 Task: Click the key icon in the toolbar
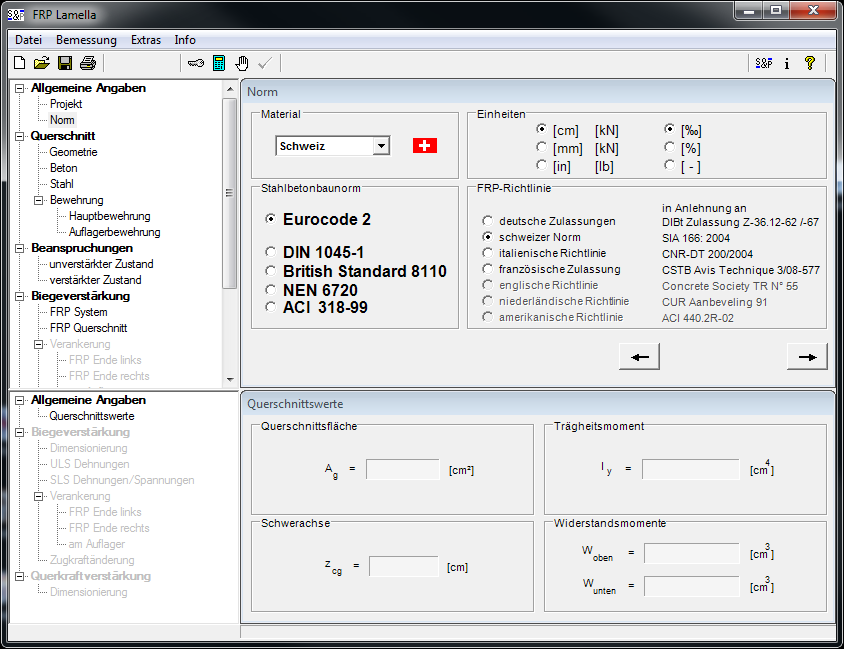[195, 63]
